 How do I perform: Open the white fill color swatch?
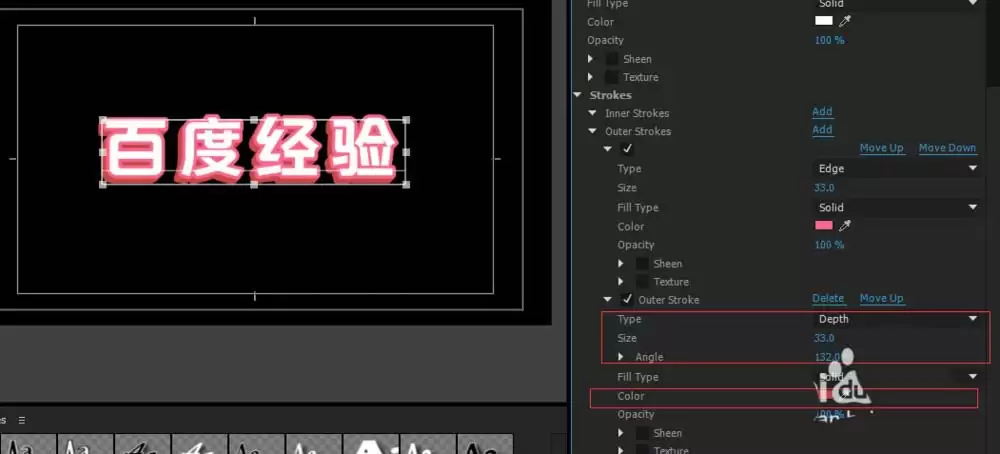823,21
